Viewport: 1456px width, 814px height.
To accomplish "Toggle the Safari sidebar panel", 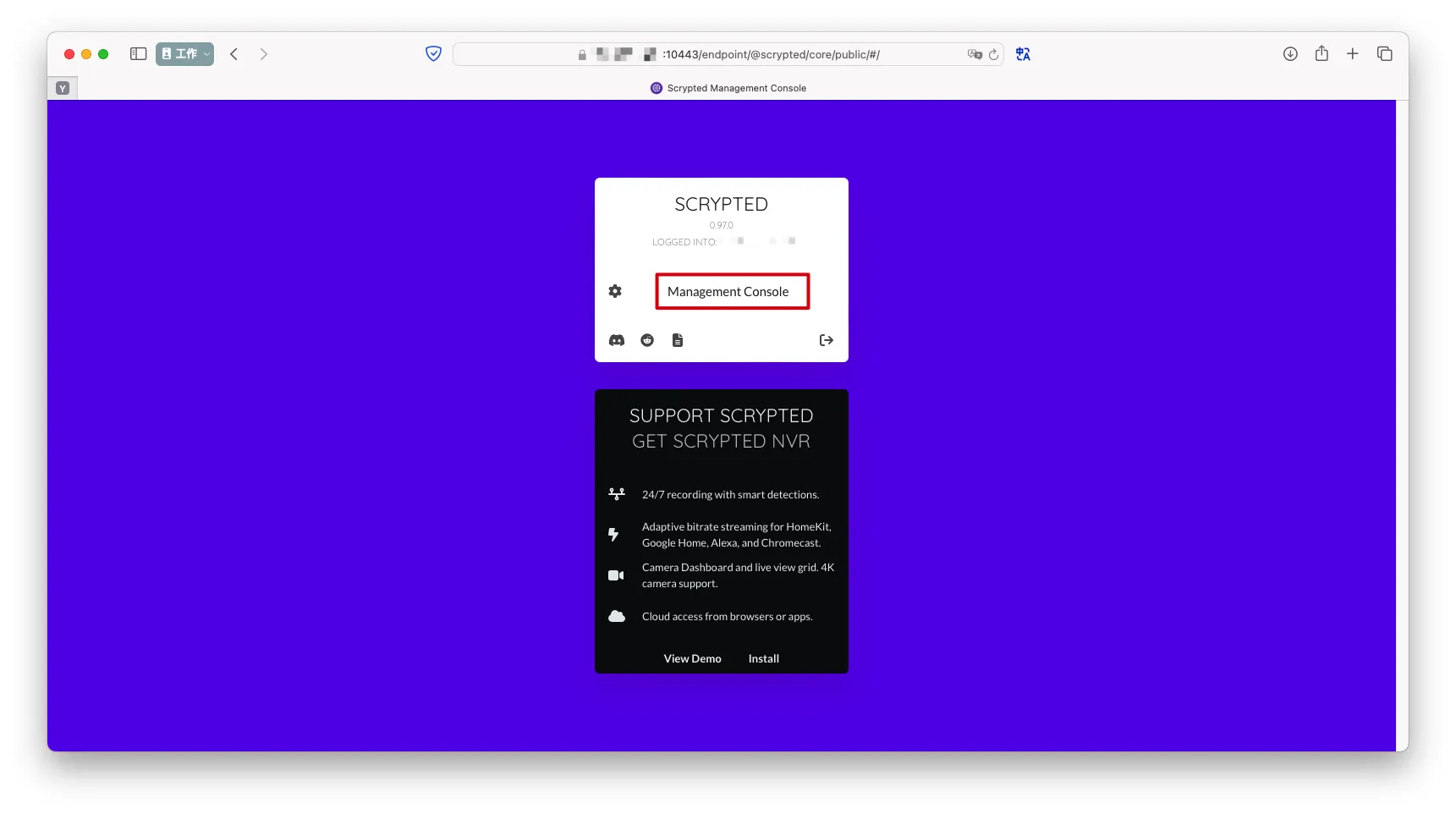I will 139,54.
